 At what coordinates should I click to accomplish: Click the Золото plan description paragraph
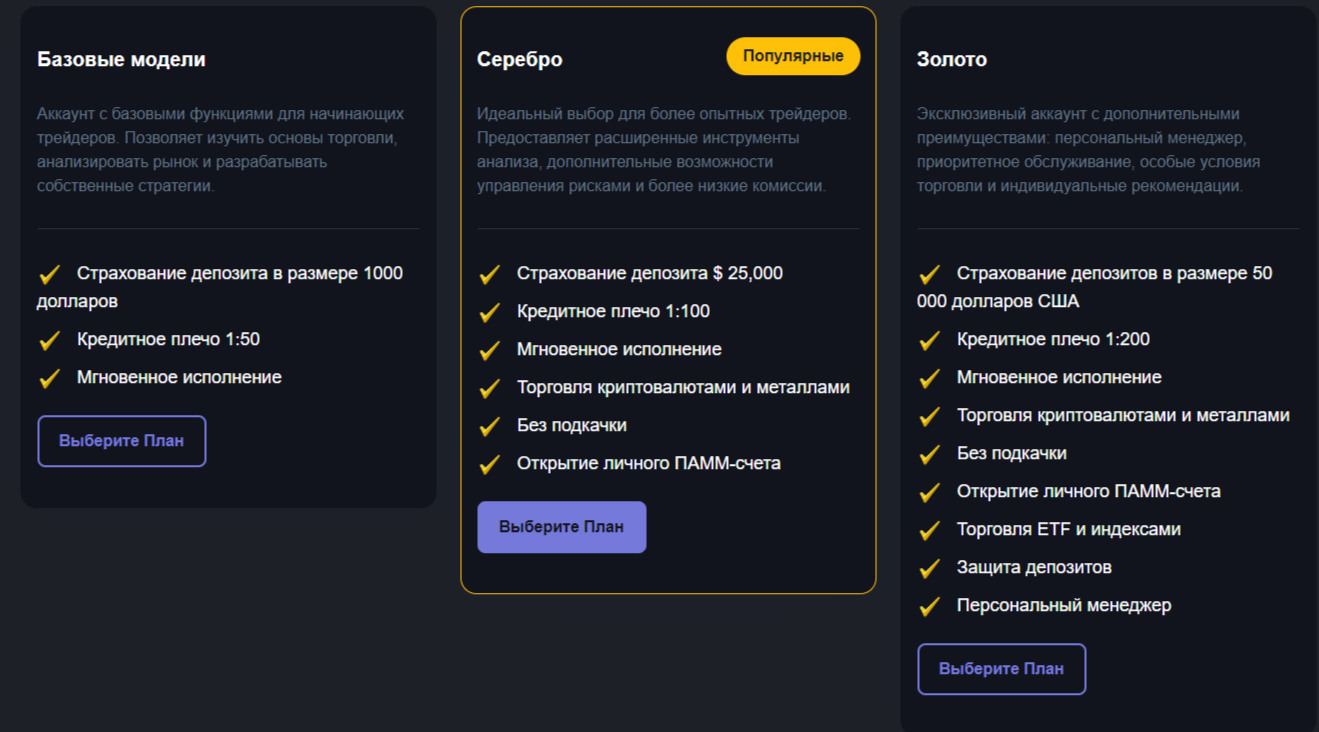point(1088,150)
